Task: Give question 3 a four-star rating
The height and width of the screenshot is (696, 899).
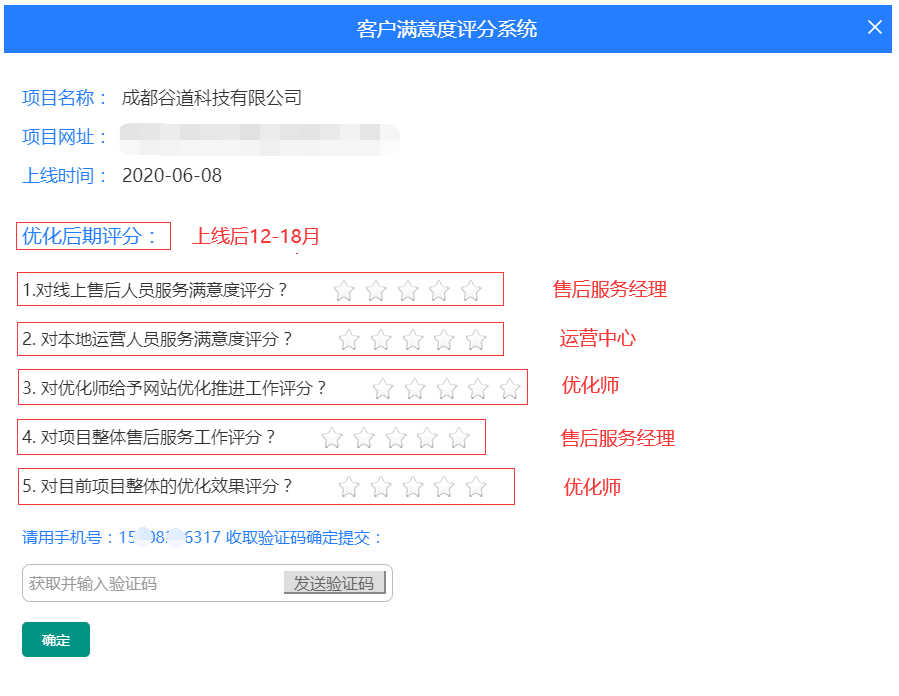Action: coord(479,389)
